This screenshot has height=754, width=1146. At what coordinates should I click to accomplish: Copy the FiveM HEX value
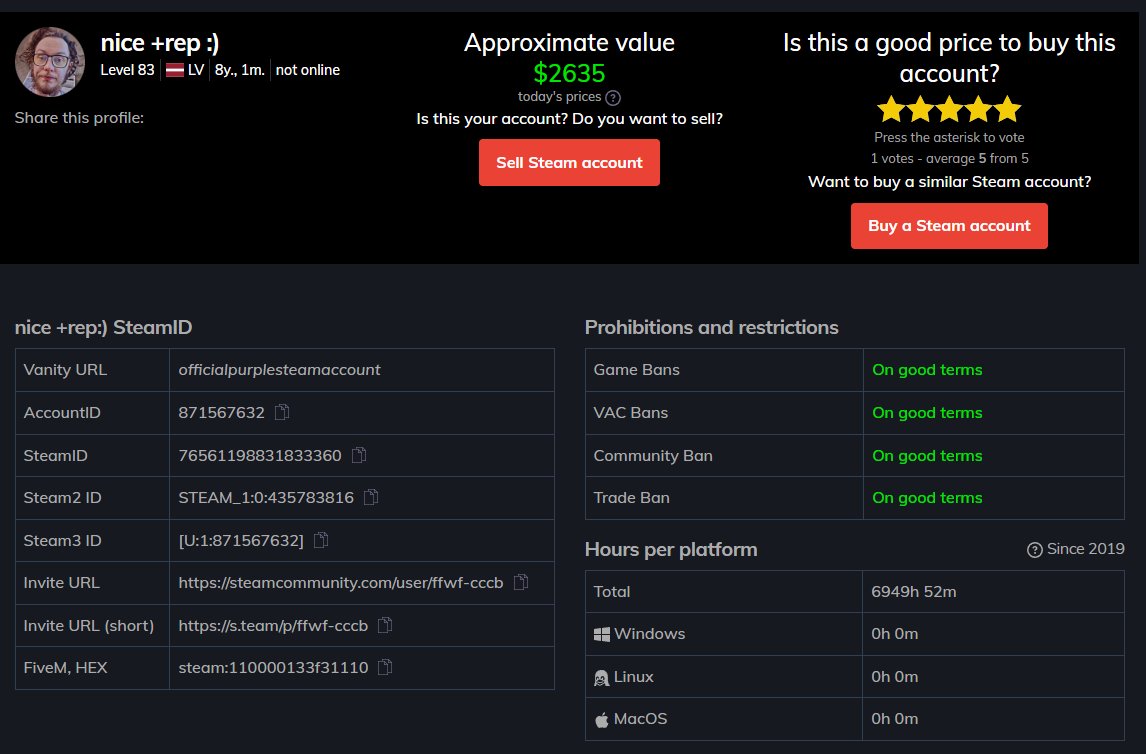[385, 667]
